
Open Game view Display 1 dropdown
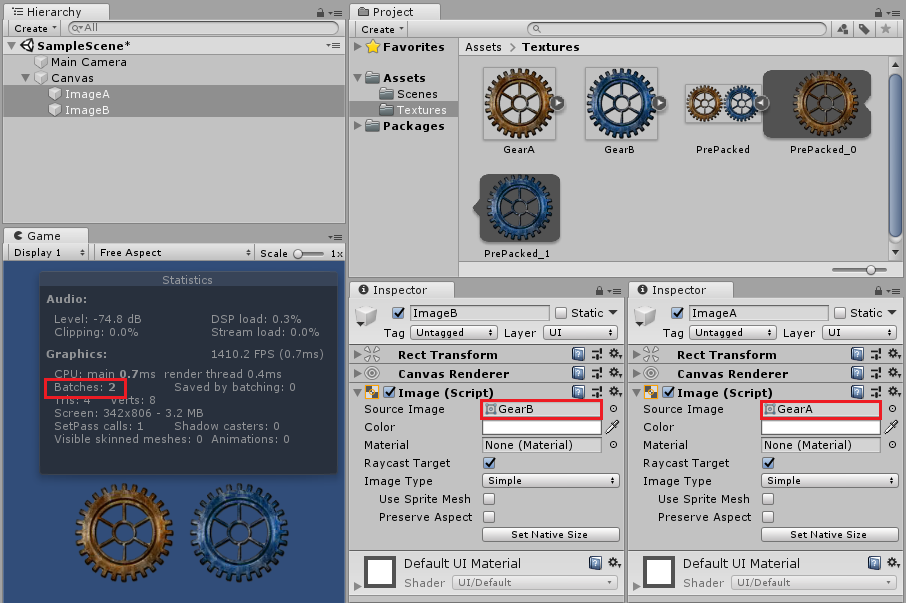pyautogui.click(x=49, y=252)
